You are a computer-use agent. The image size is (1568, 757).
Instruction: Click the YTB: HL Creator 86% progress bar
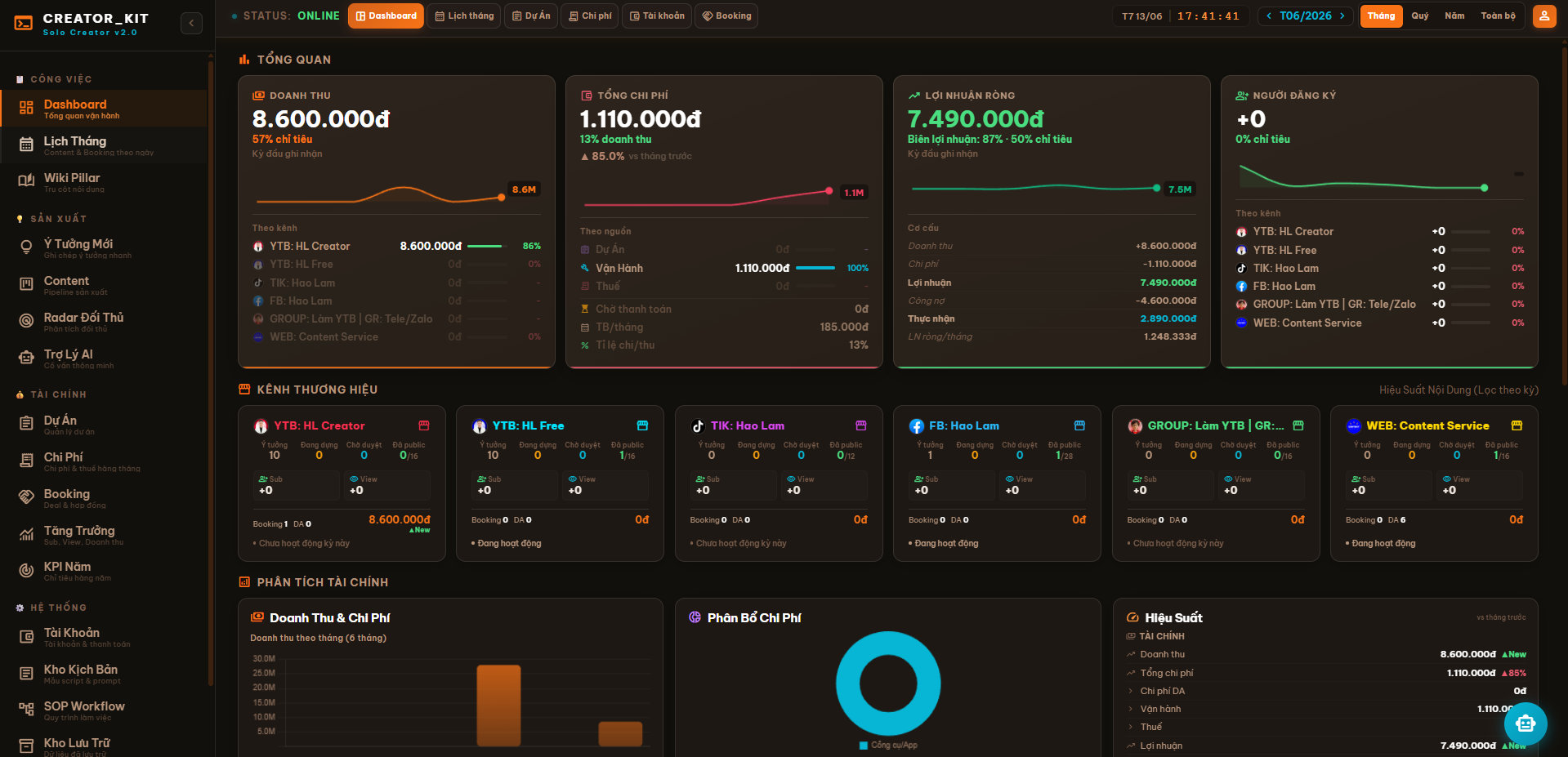click(x=485, y=246)
